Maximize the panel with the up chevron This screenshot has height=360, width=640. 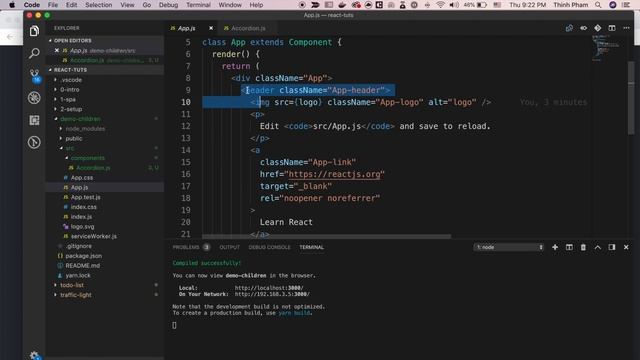point(598,247)
